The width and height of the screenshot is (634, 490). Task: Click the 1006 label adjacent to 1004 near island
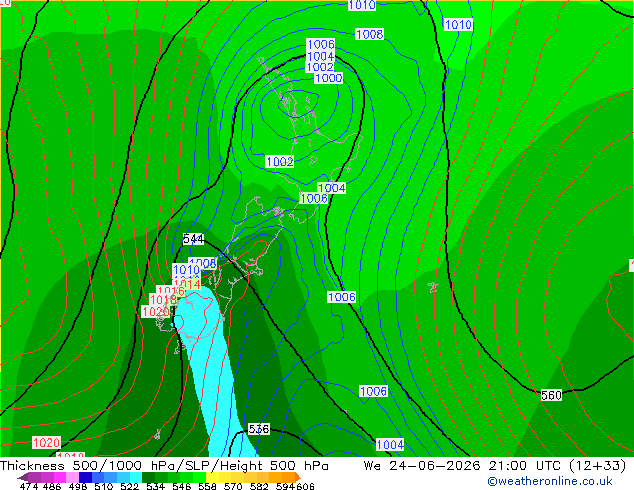coord(314,198)
